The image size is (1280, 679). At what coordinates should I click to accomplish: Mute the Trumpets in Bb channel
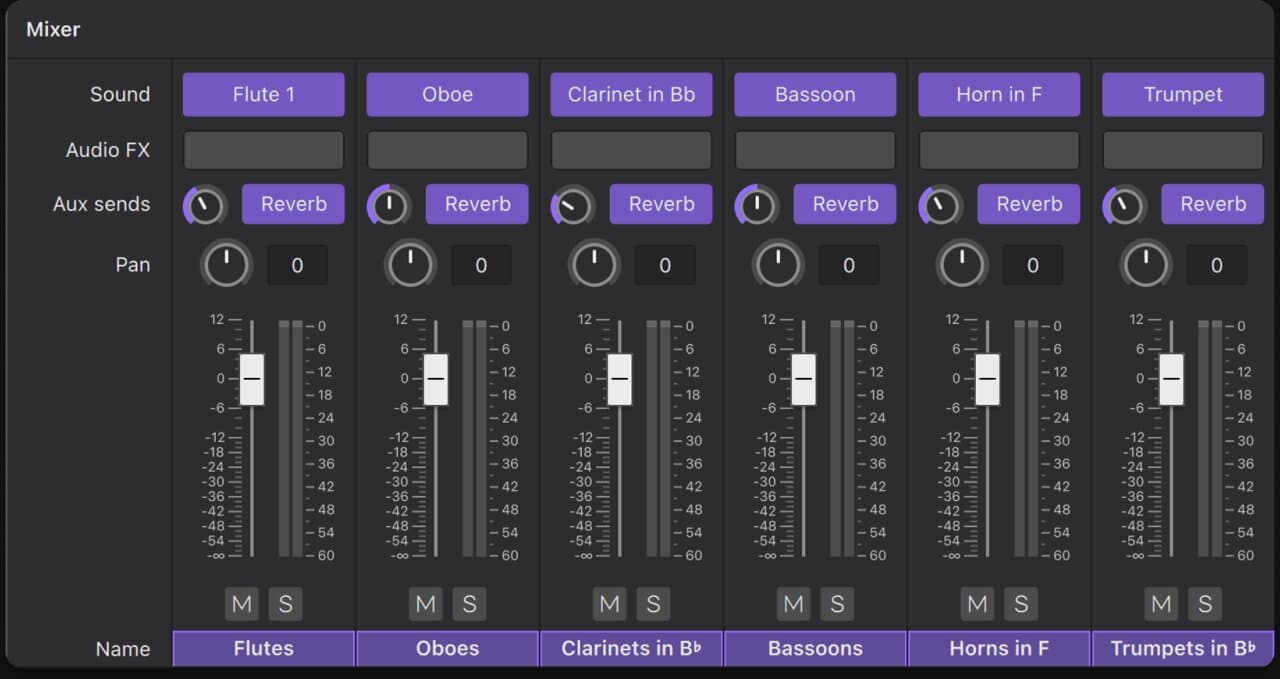pos(1162,604)
